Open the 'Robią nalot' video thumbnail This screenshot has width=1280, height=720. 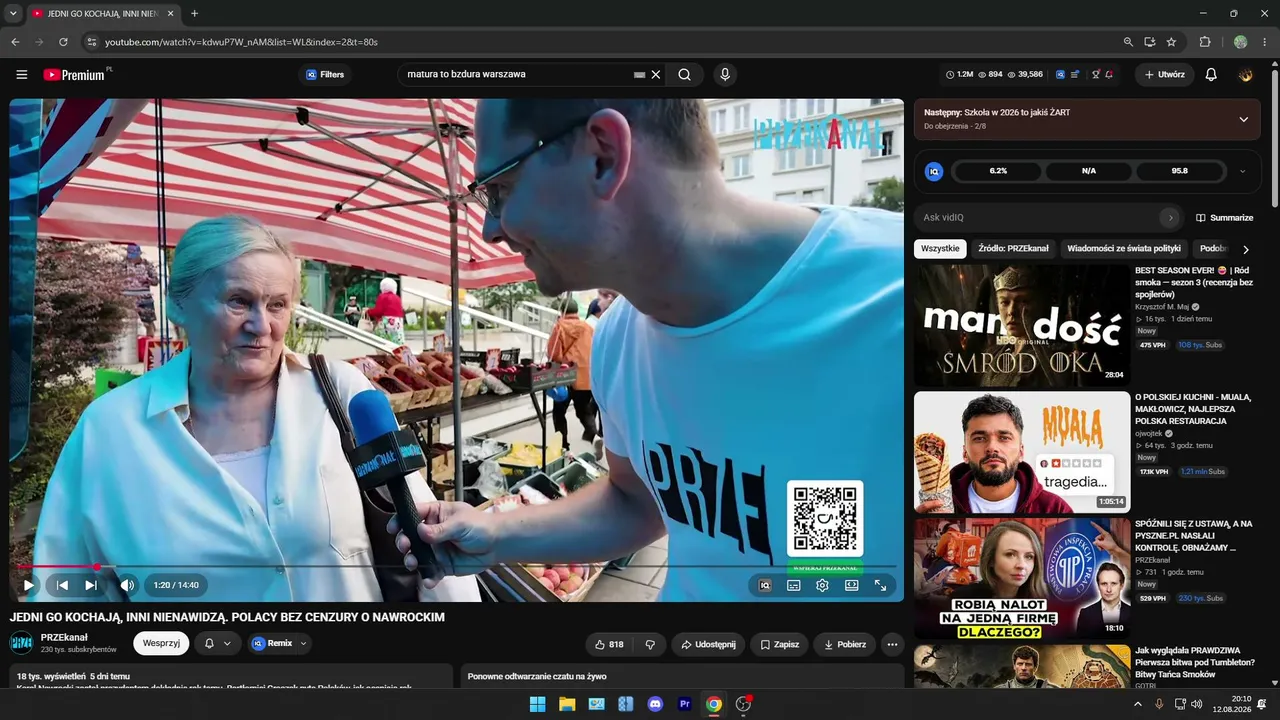(x=1022, y=578)
